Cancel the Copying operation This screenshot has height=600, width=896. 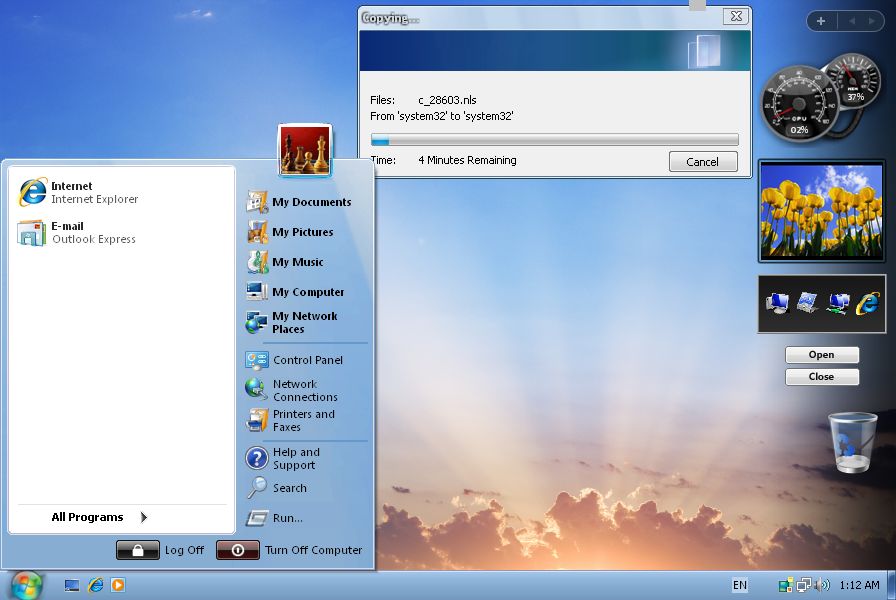(703, 162)
